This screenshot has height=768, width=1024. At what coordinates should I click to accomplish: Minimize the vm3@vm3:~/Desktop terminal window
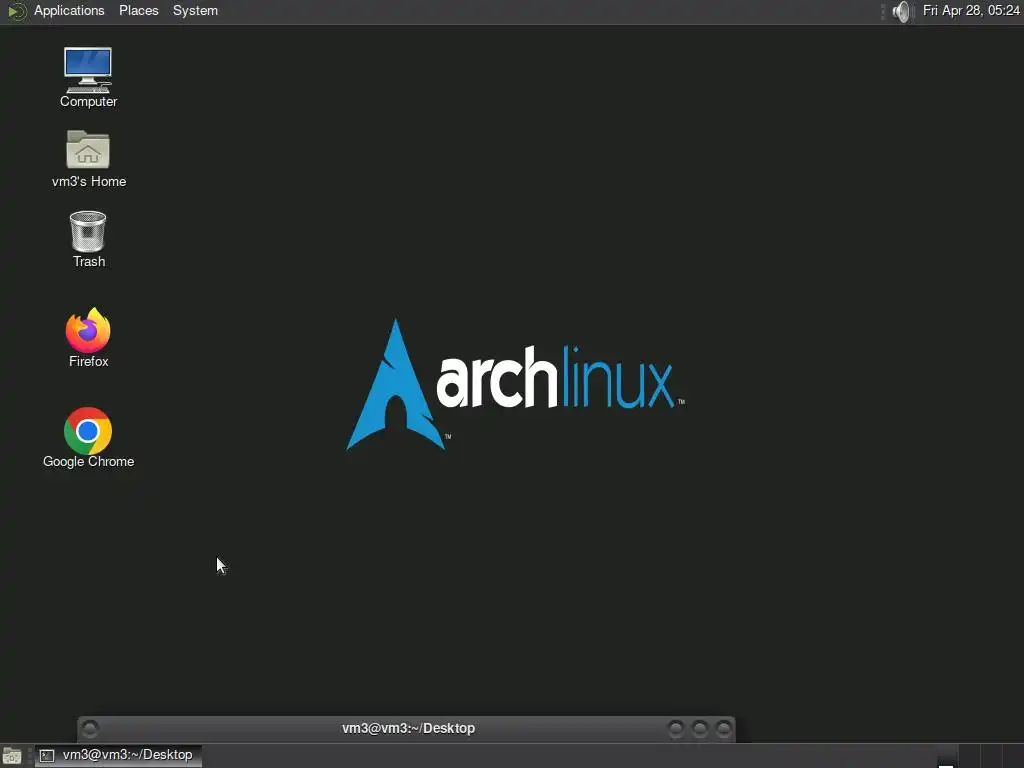point(676,728)
